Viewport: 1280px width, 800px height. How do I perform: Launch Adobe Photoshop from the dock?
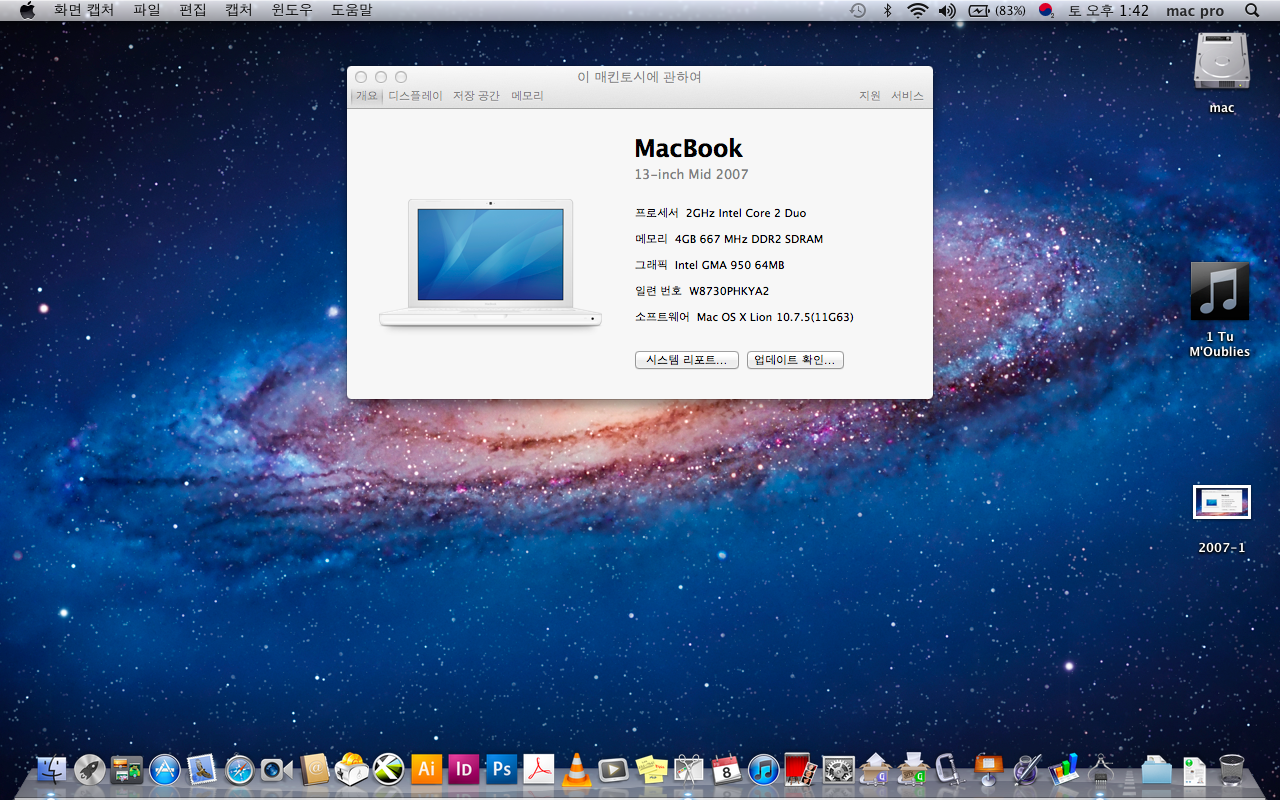[x=501, y=768]
